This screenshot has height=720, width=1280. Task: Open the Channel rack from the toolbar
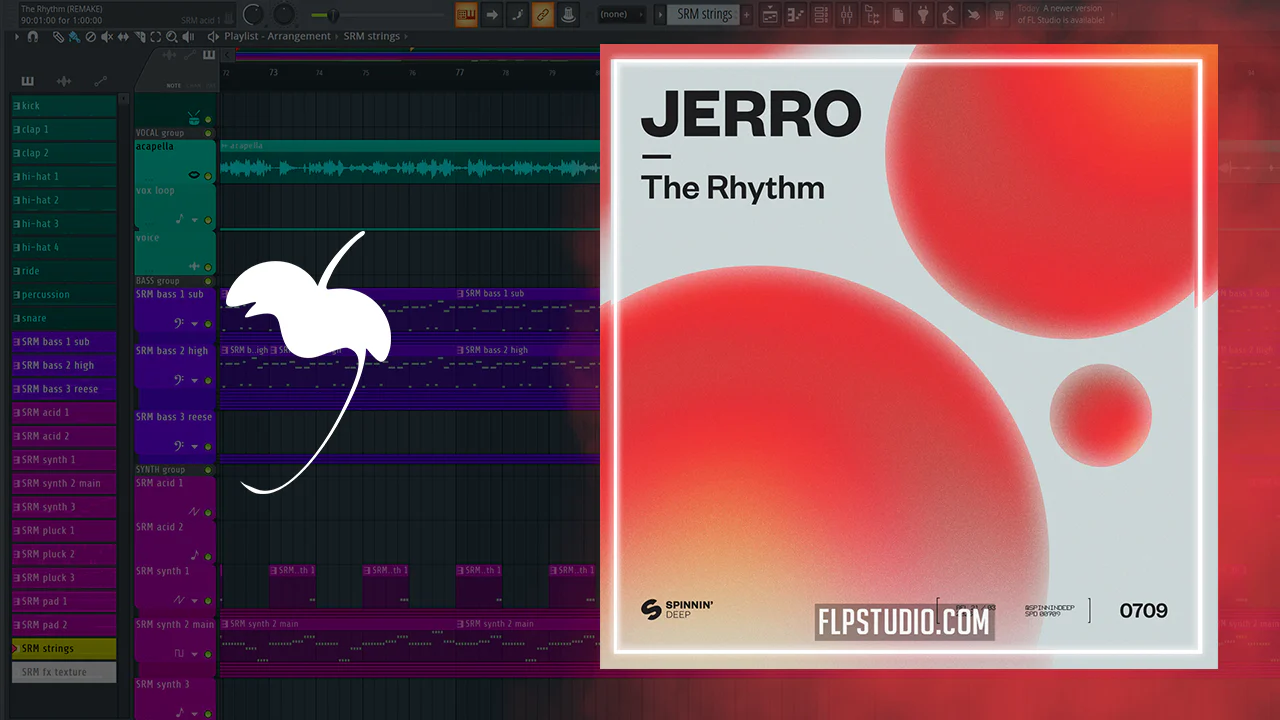tap(821, 15)
